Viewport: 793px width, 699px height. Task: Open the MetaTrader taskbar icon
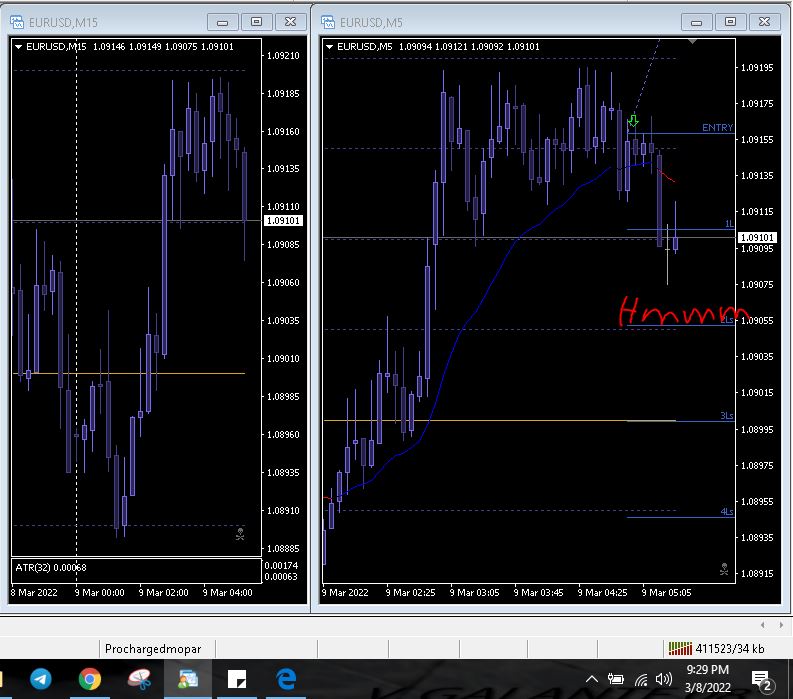pyautogui.click(x=188, y=679)
